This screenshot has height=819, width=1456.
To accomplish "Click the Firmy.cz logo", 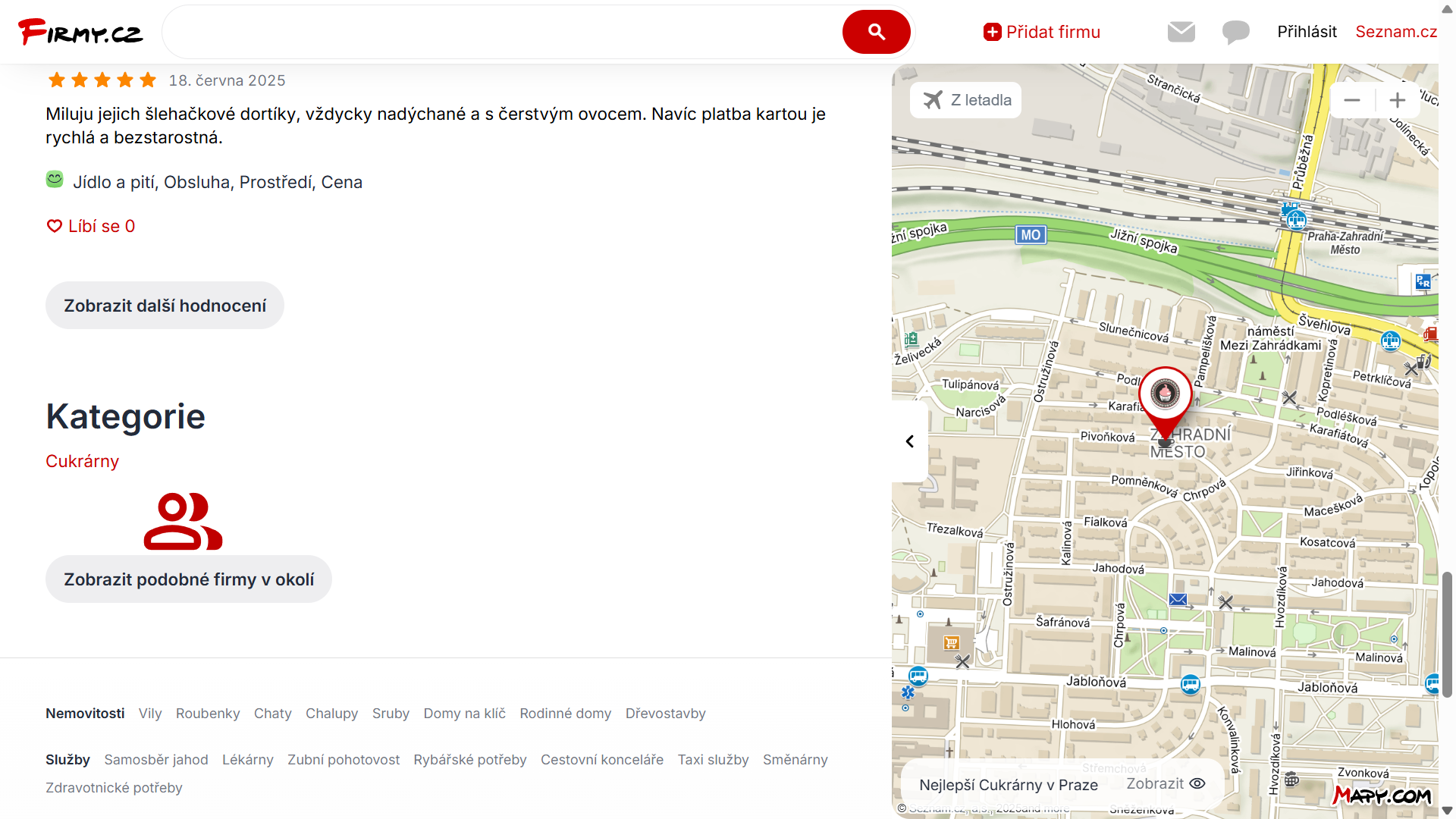I will [80, 32].
